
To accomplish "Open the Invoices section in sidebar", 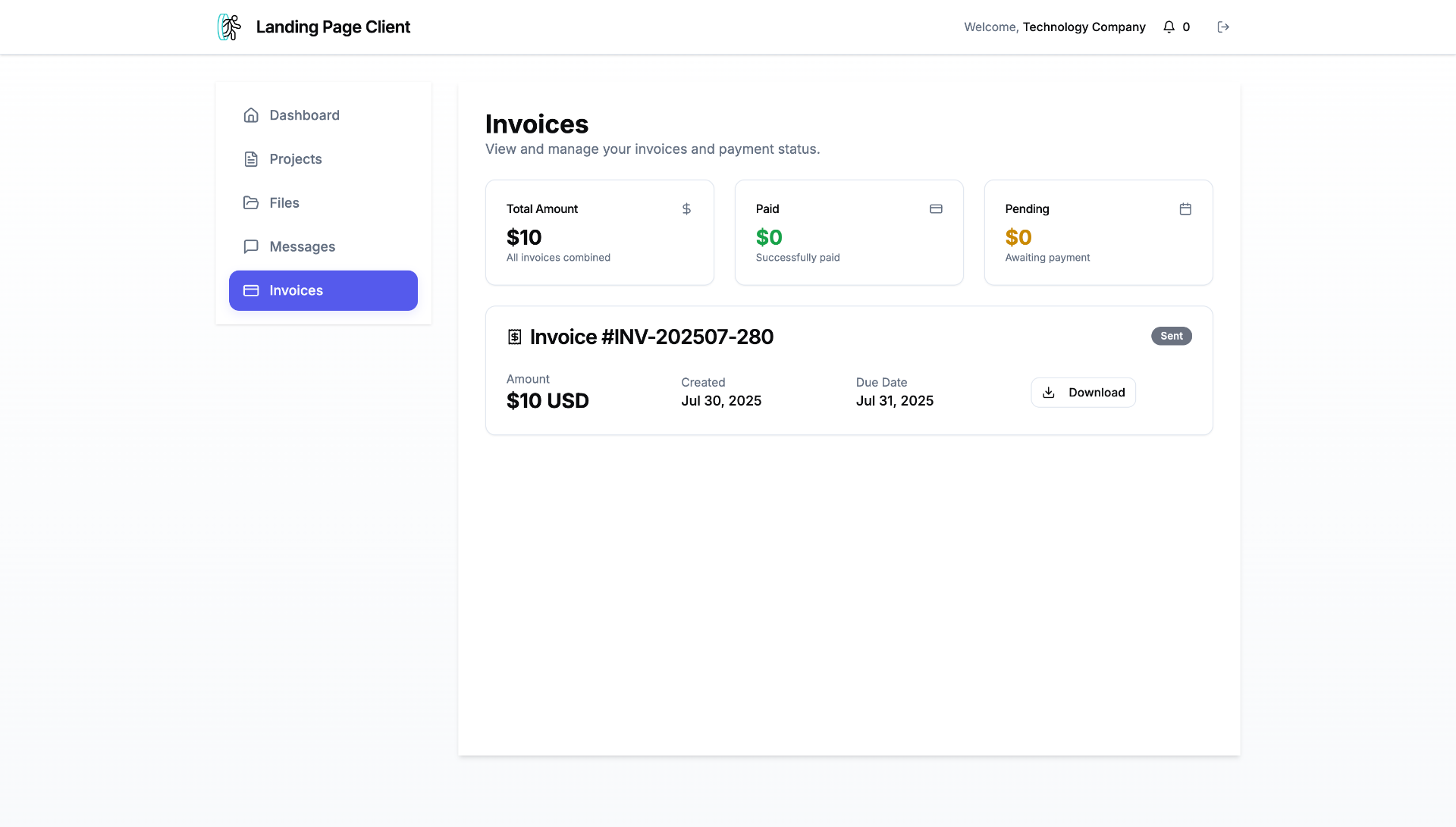I will (323, 290).
